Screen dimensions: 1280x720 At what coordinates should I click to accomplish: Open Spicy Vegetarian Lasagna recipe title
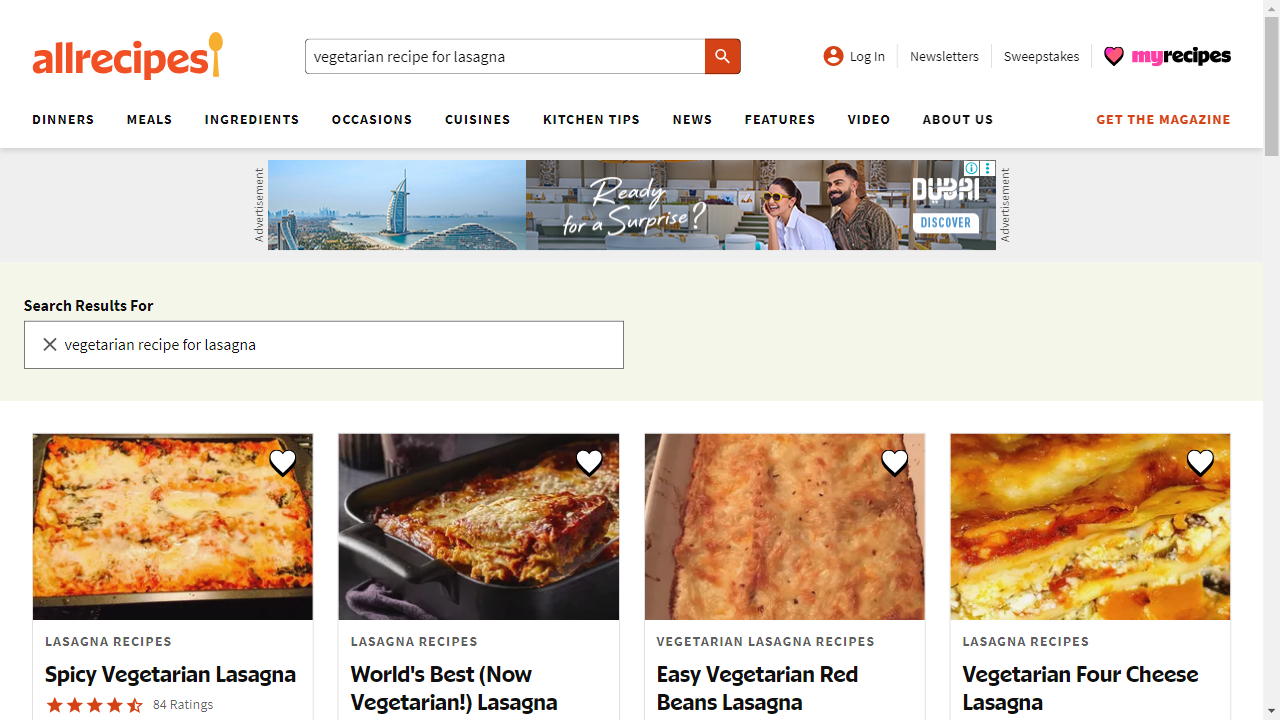pyautogui.click(x=170, y=674)
